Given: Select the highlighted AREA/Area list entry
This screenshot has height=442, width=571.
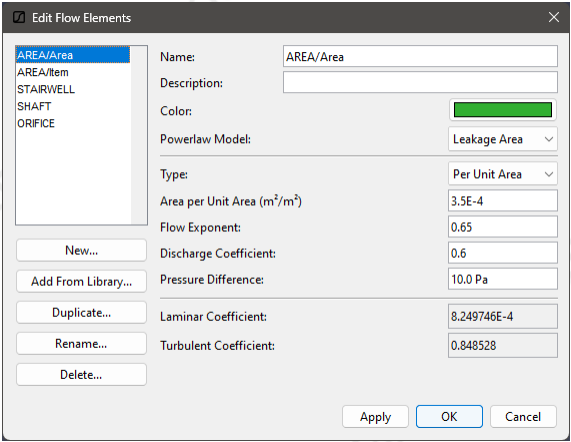Looking at the screenshot, I should point(73,55).
